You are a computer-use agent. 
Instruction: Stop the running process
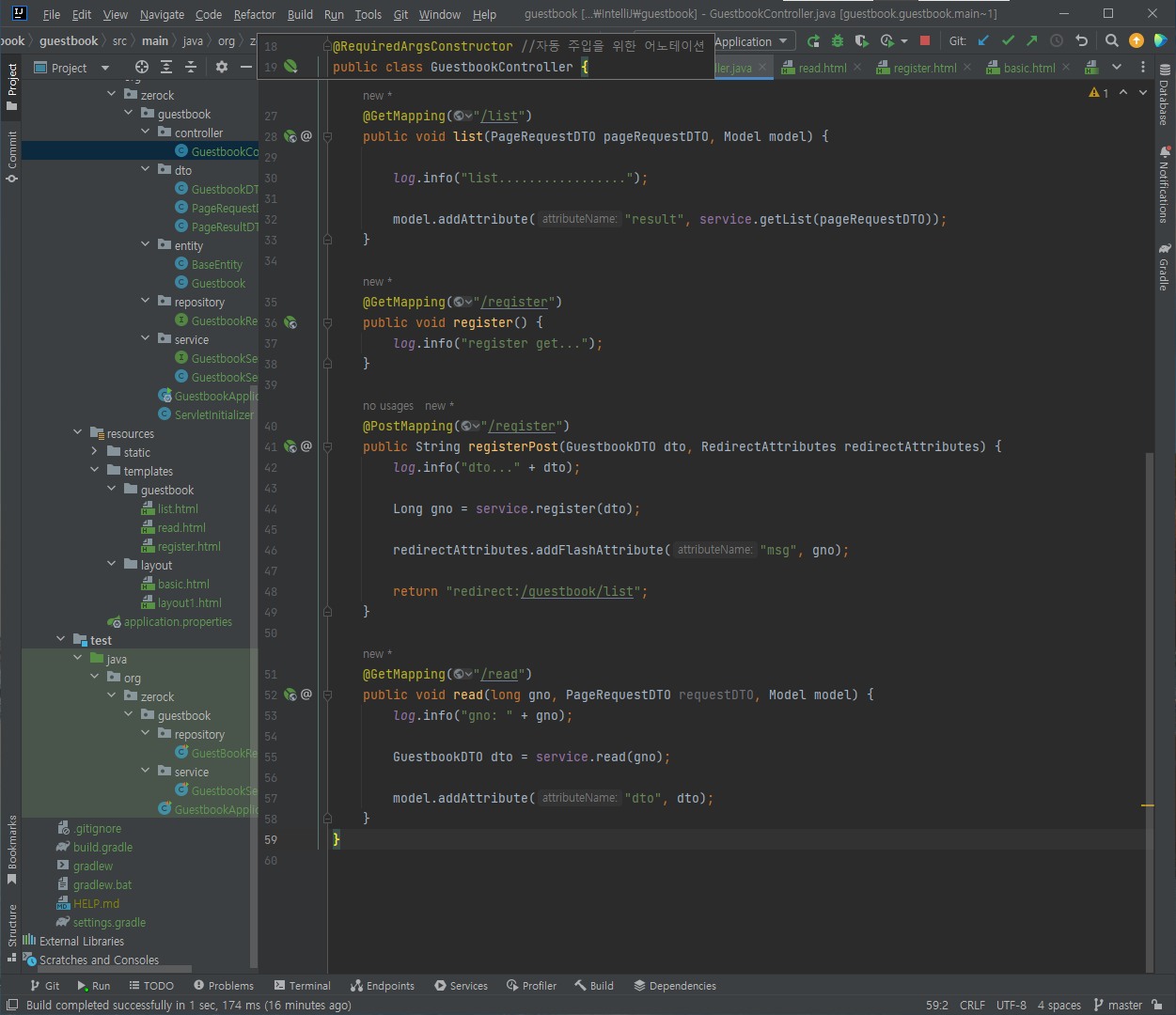pyautogui.click(x=925, y=41)
